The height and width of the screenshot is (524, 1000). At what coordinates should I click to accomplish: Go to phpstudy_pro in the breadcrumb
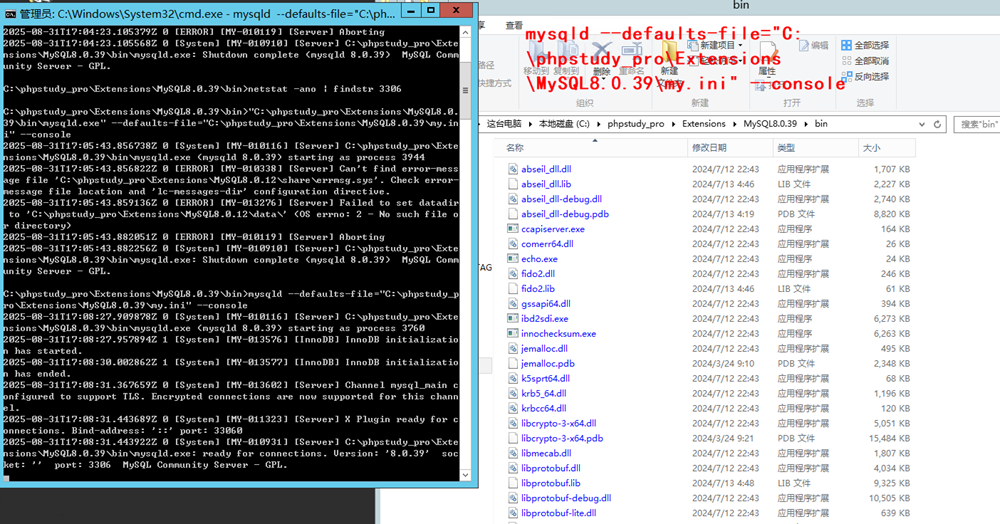[x=636, y=124]
